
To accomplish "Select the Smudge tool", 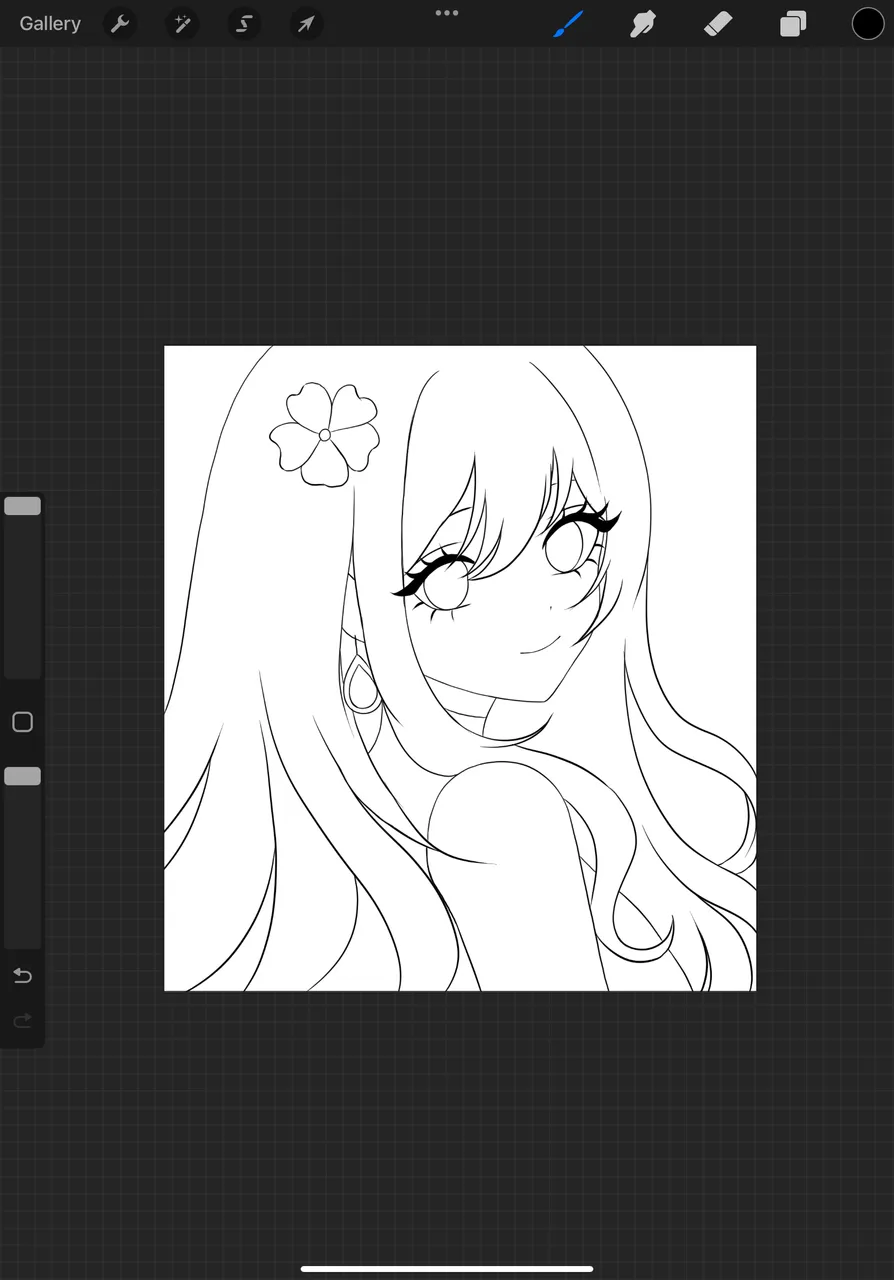I will pos(643,23).
